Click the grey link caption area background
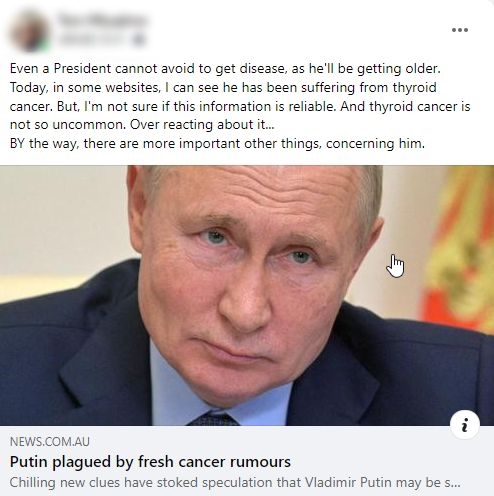Viewport: 494px width, 496px height. coord(247,461)
